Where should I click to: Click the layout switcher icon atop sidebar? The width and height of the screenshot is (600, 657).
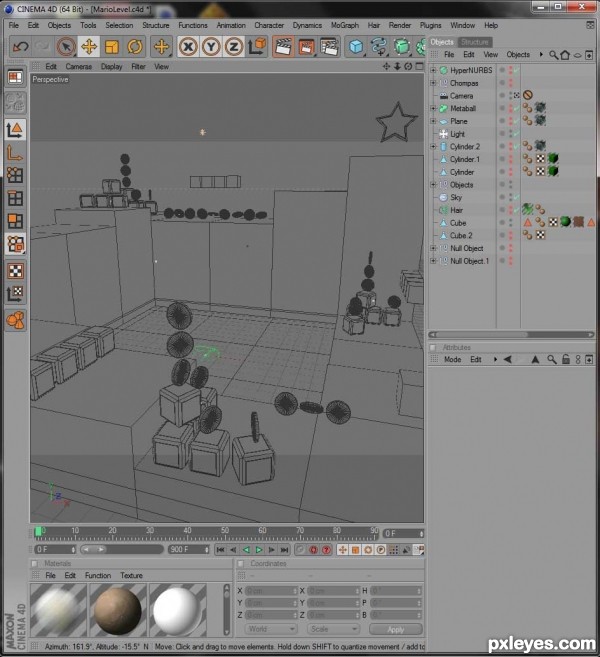pos(15,78)
